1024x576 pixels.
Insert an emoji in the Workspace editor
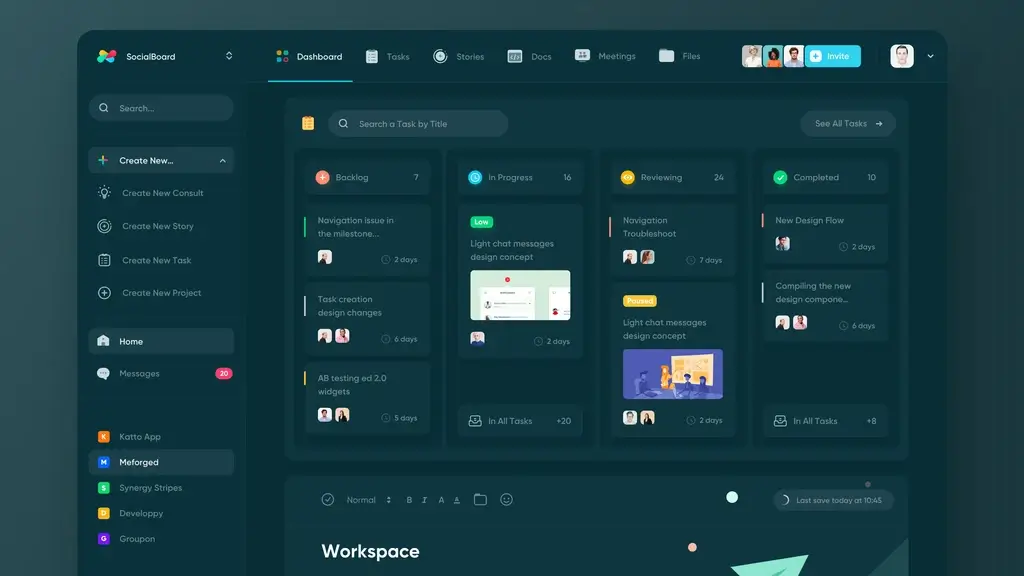click(x=507, y=499)
